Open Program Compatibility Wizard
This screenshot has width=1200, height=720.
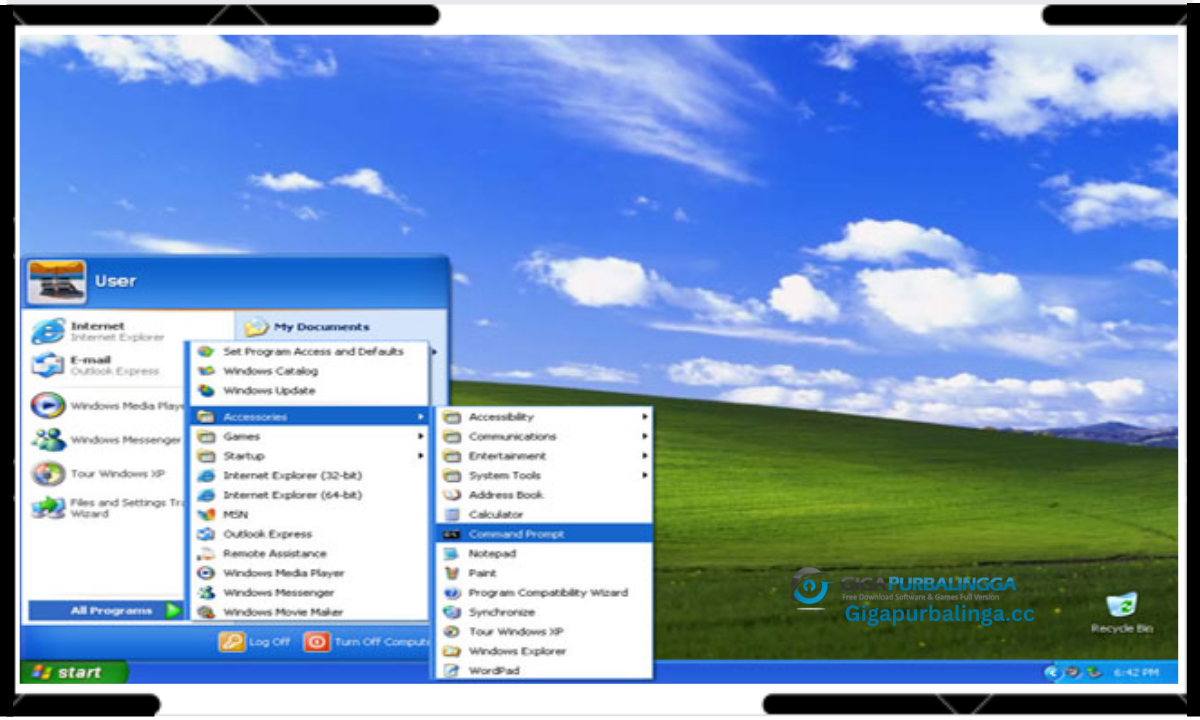point(545,592)
